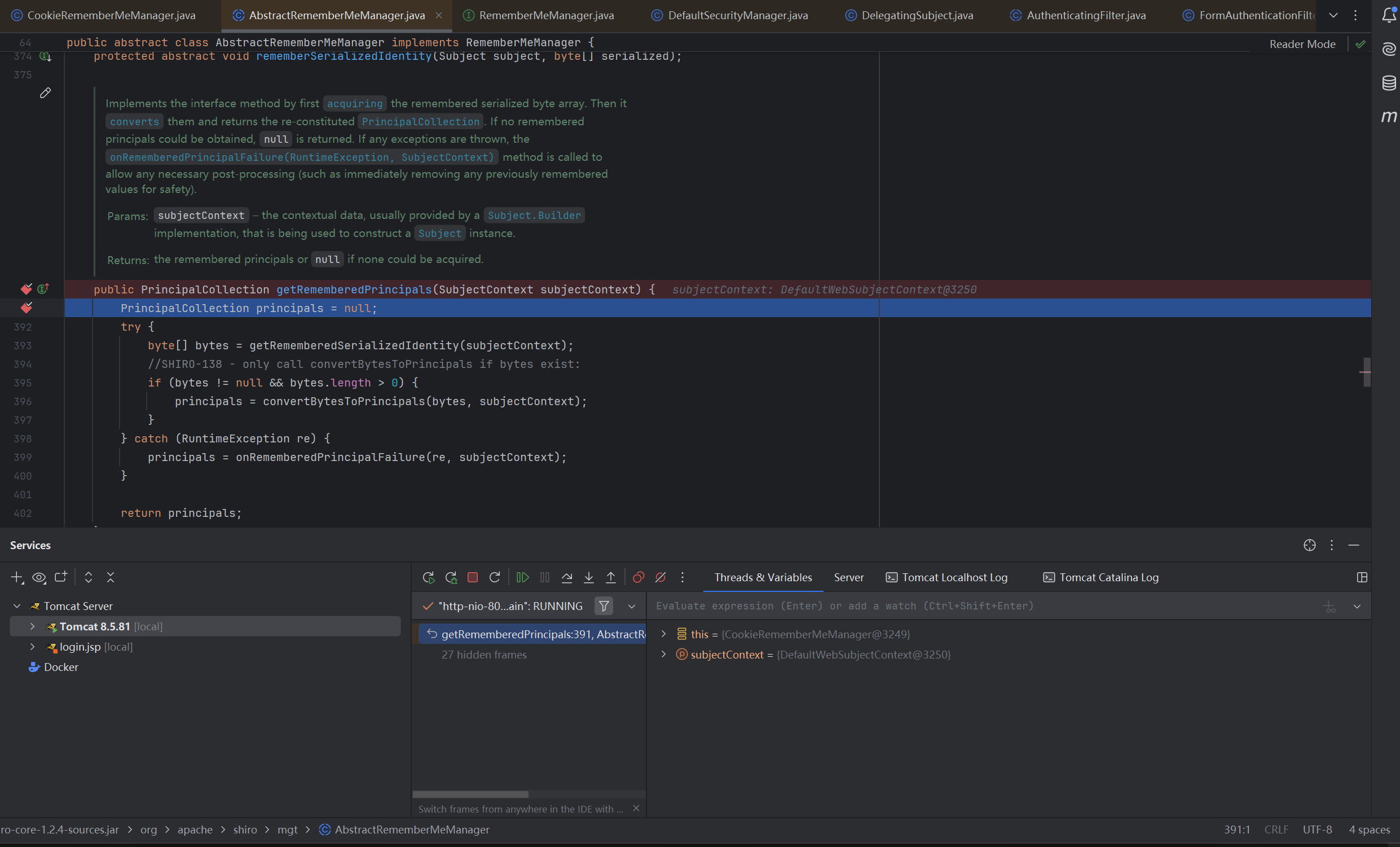Click the Step Over debug icon
The width and height of the screenshot is (1400, 847).
[566, 578]
